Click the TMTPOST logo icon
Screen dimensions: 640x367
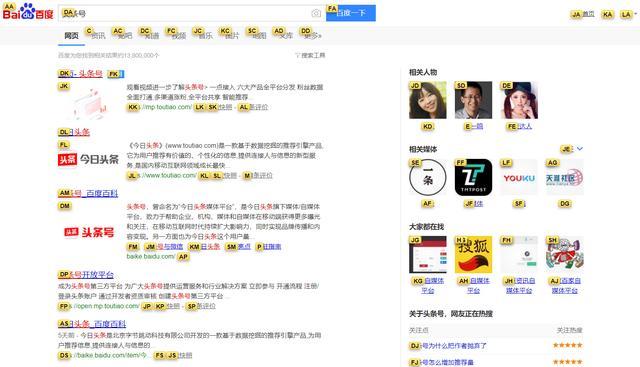[x=473, y=177]
